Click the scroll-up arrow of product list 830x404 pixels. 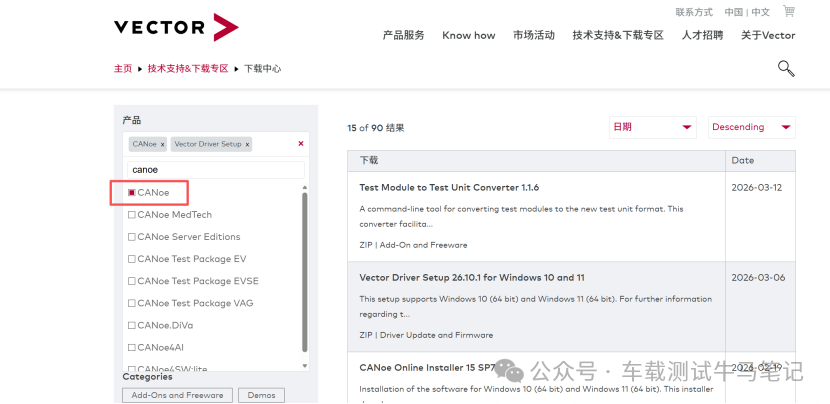click(304, 187)
